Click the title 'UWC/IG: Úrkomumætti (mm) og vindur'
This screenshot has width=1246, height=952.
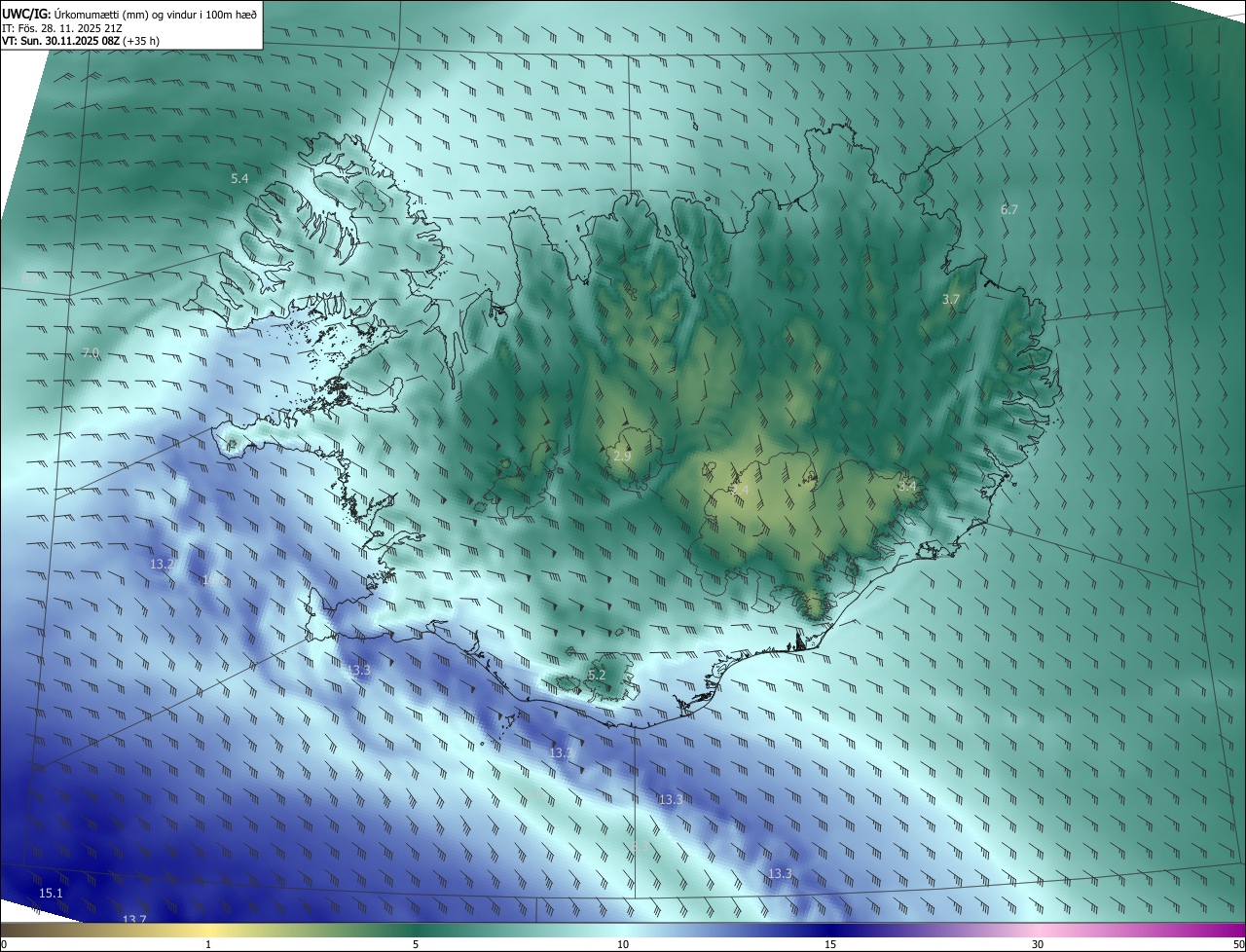pyautogui.click(x=129, y=13)
